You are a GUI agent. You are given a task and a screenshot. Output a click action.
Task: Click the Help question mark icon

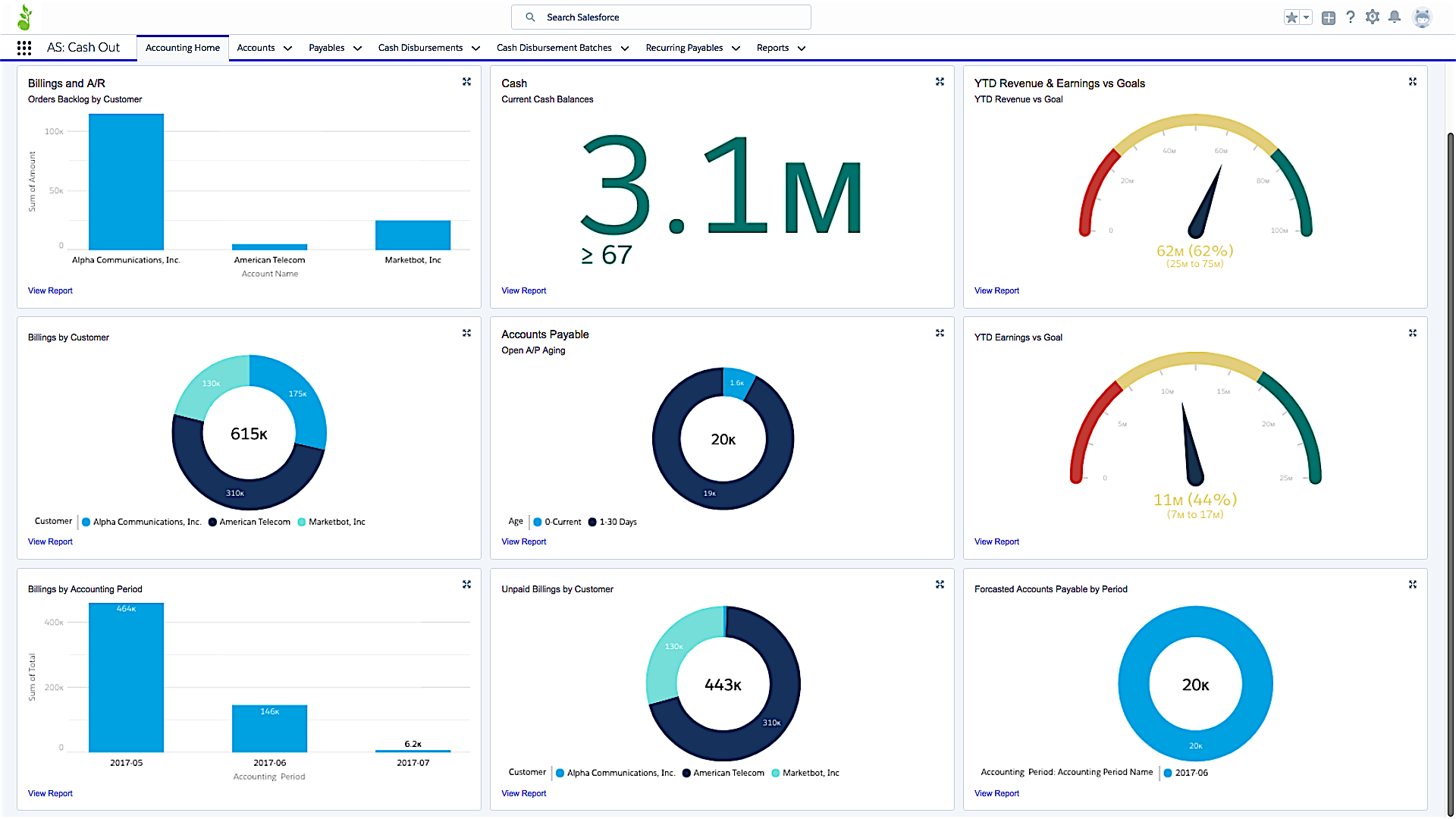(x=1351, y=17)
